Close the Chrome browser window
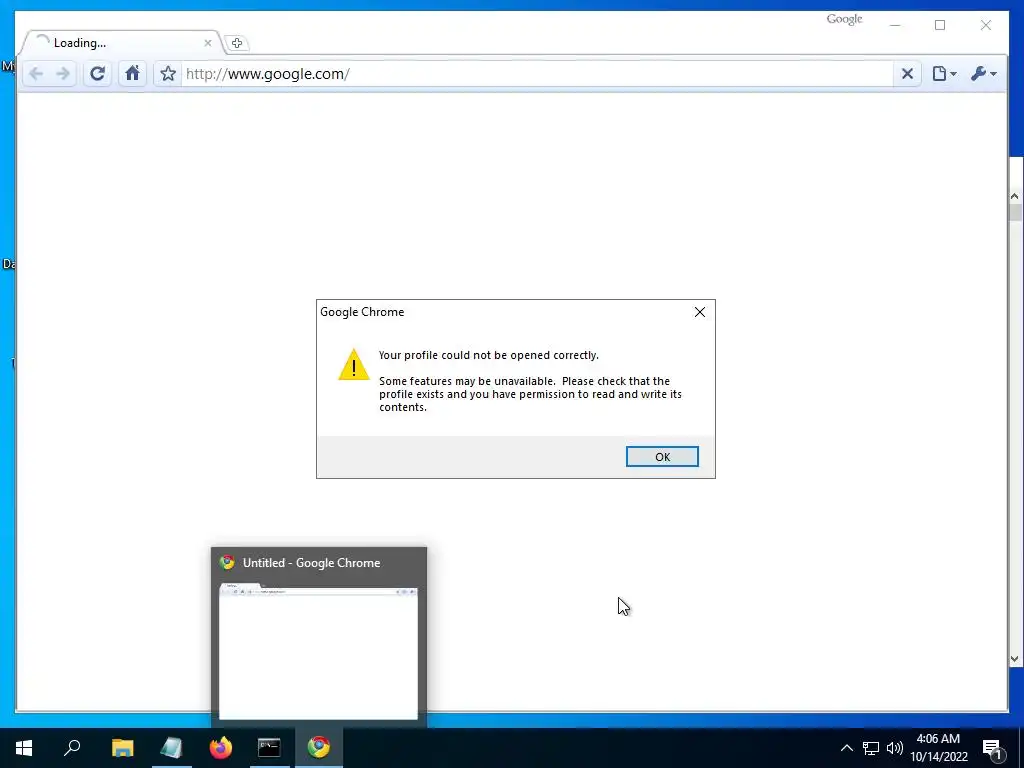Screen dimensions: 1024x768 985,25
